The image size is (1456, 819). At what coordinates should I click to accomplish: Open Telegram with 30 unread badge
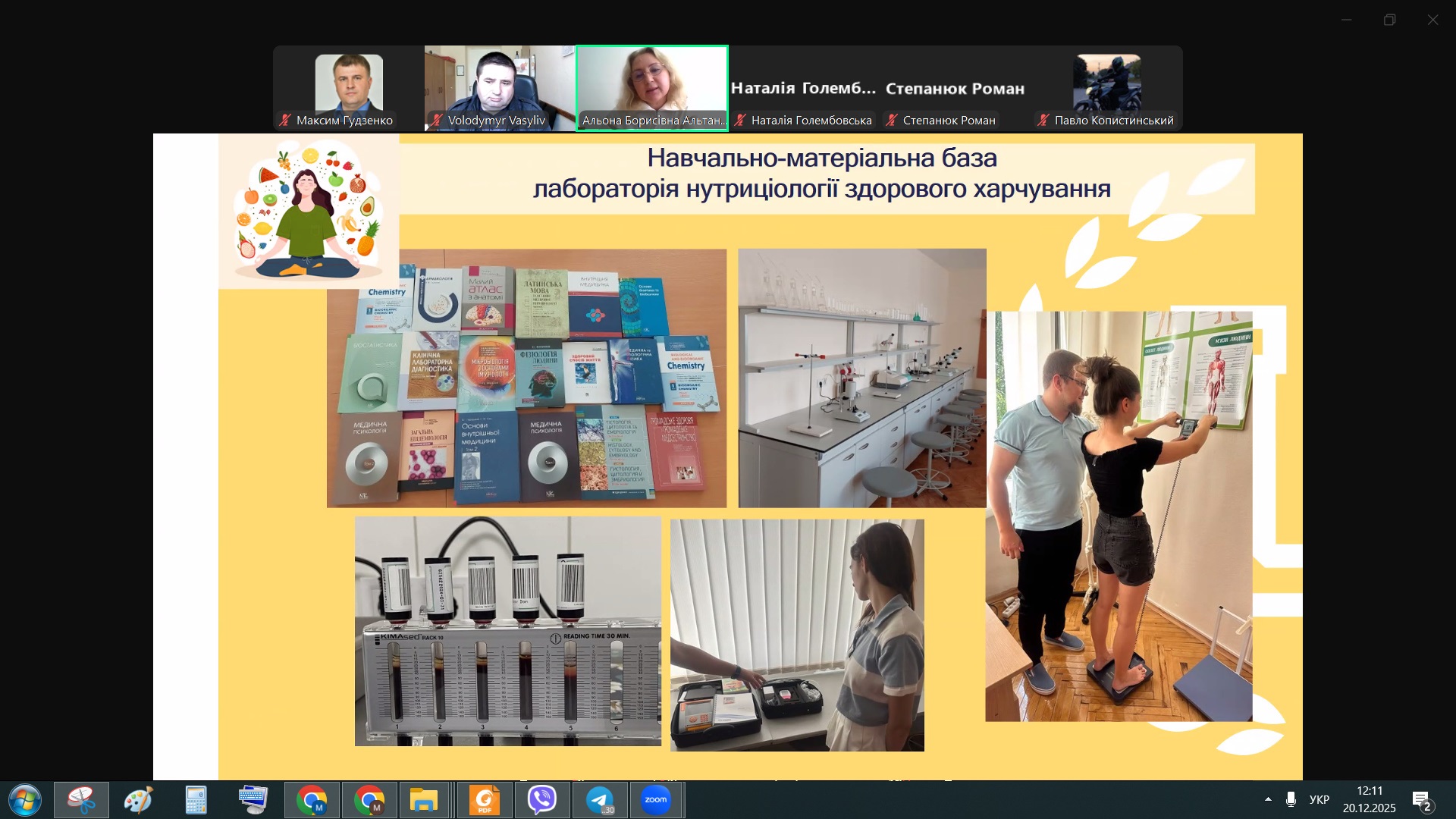599,800
